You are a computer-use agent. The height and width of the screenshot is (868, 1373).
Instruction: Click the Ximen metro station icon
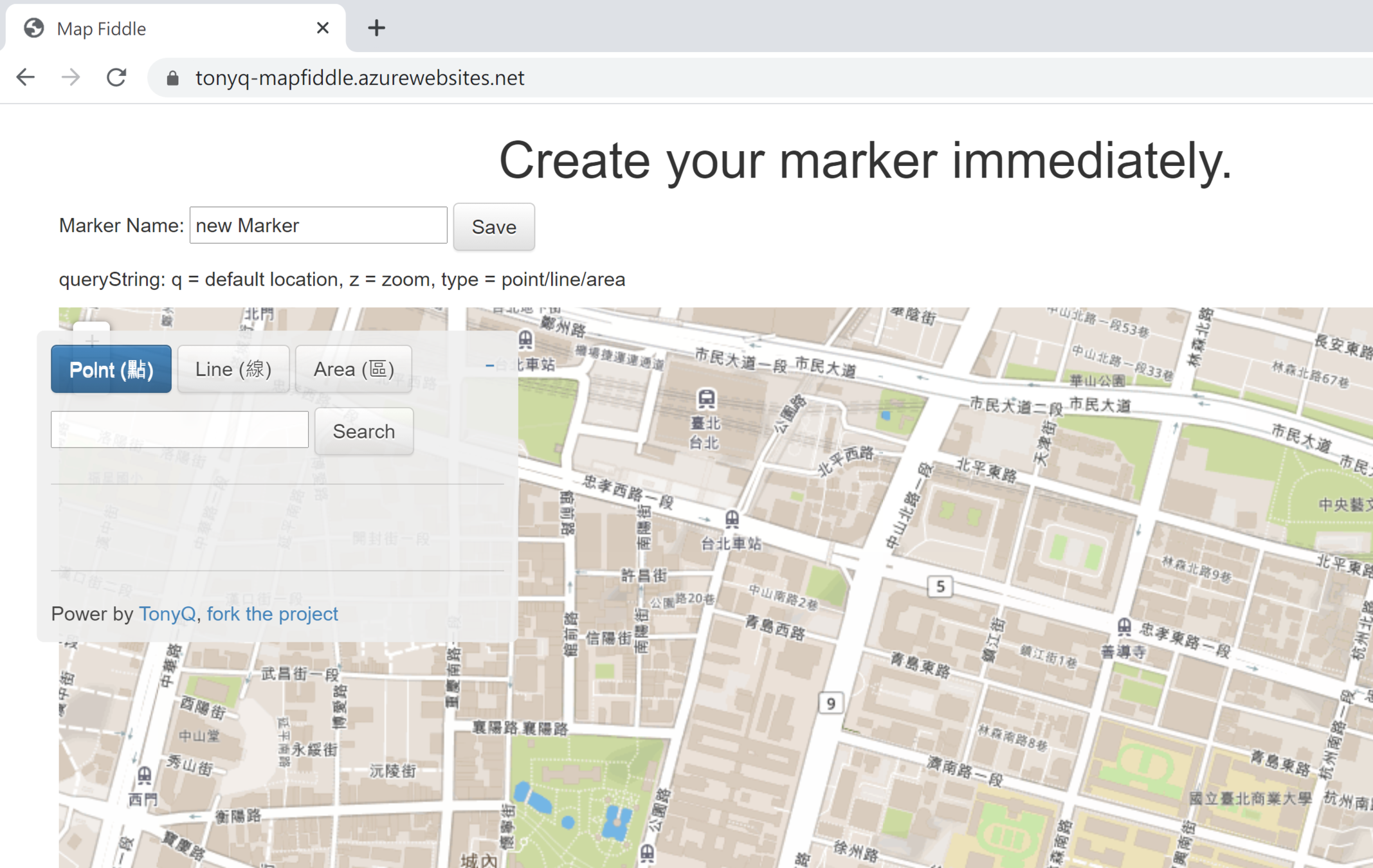pyautogui.click(x=144, y=775)
